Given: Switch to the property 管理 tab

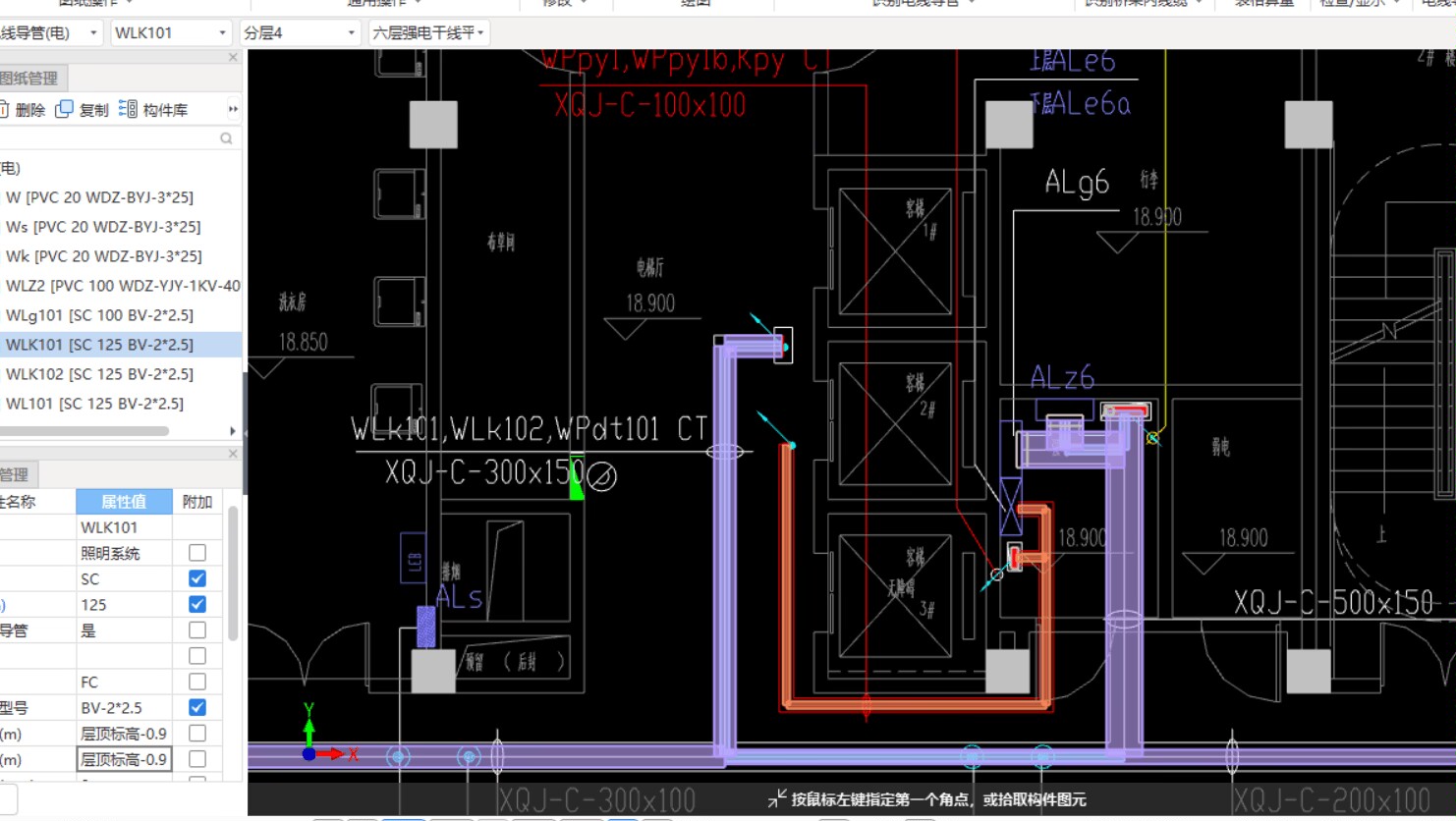Looking at the screenshot, I should pyautogui.click(x=18, y=474).
